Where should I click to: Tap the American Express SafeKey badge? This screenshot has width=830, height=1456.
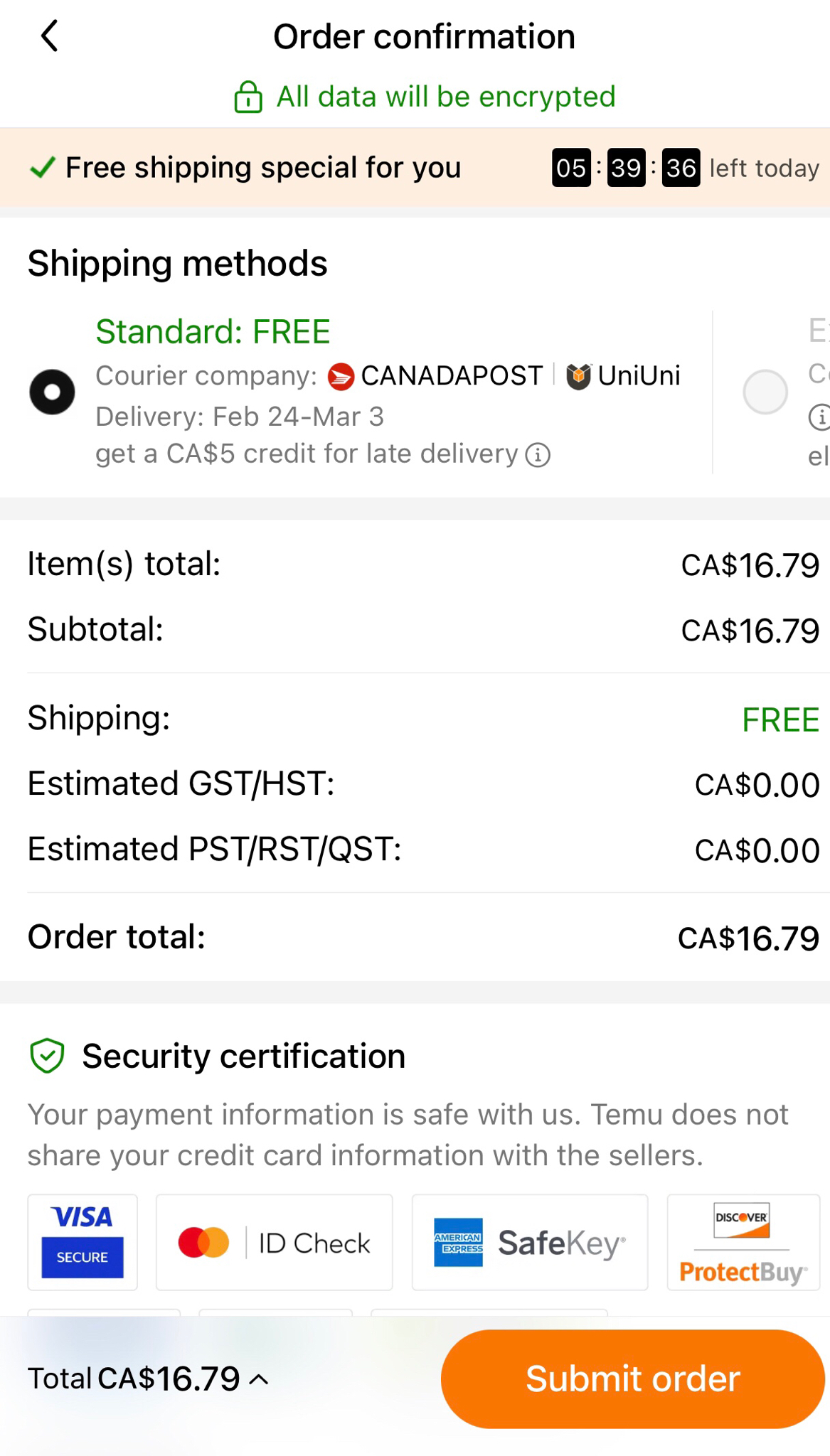pos(530,1242)
